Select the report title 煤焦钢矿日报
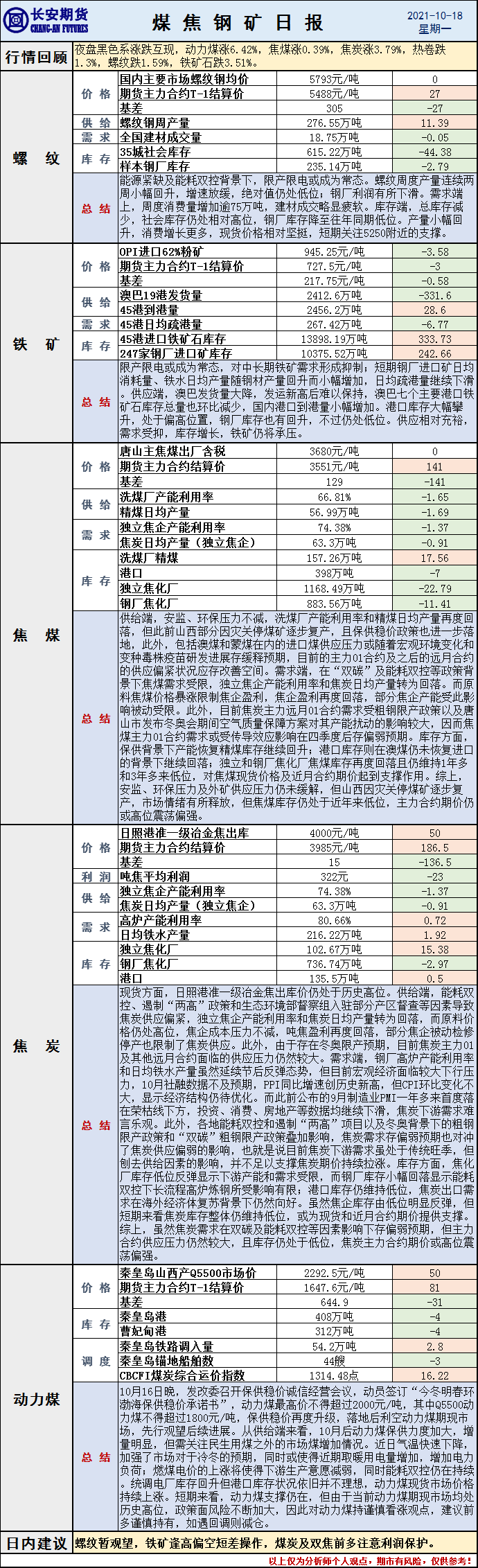Image resolution: width=478 pixels, height=1568 pixels. (x=238, y=22)
